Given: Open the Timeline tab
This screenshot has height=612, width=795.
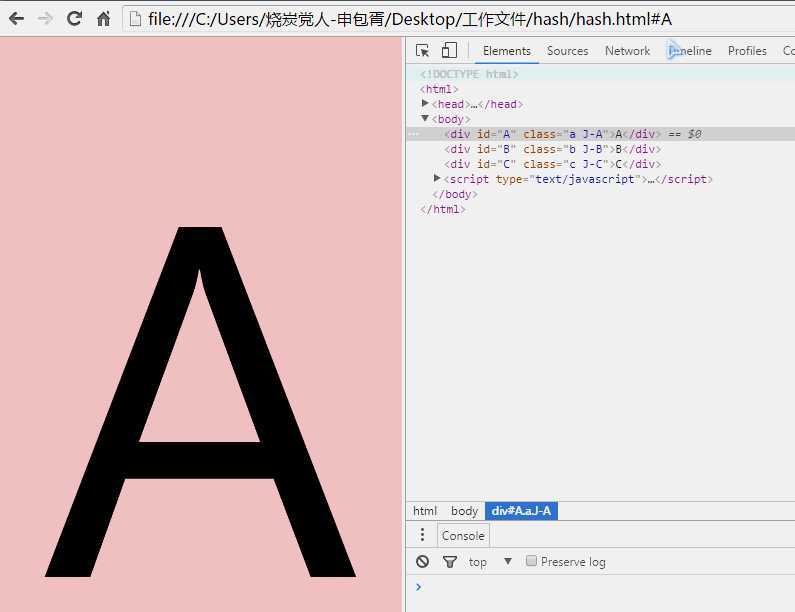Looking at the screenshot, I should point(690,51).
